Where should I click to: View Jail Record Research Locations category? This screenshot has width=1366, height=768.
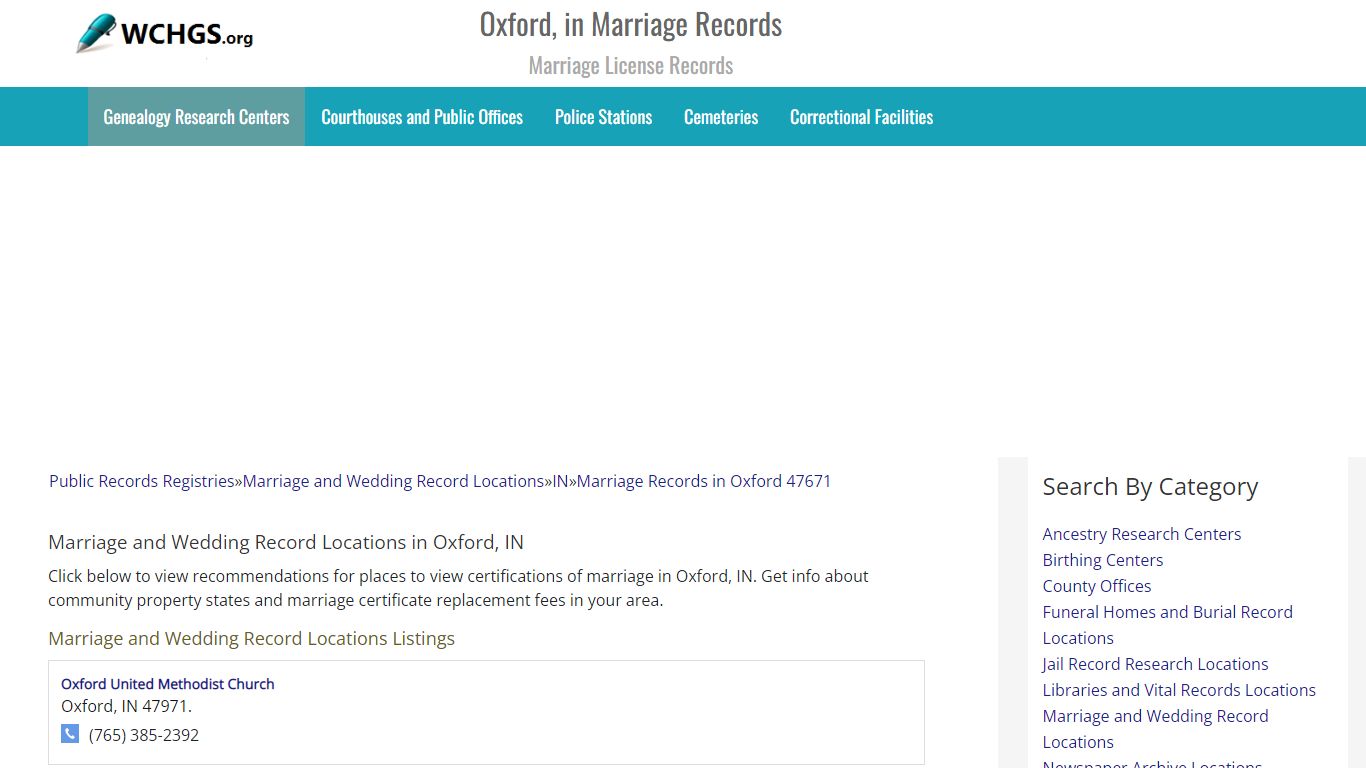coord(1155,664)
